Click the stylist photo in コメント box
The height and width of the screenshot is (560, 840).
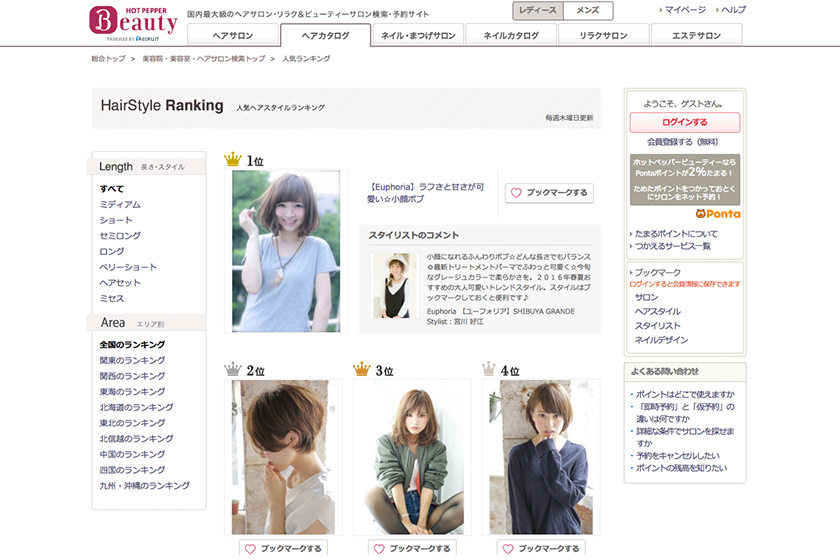click(x=395, y=286)
